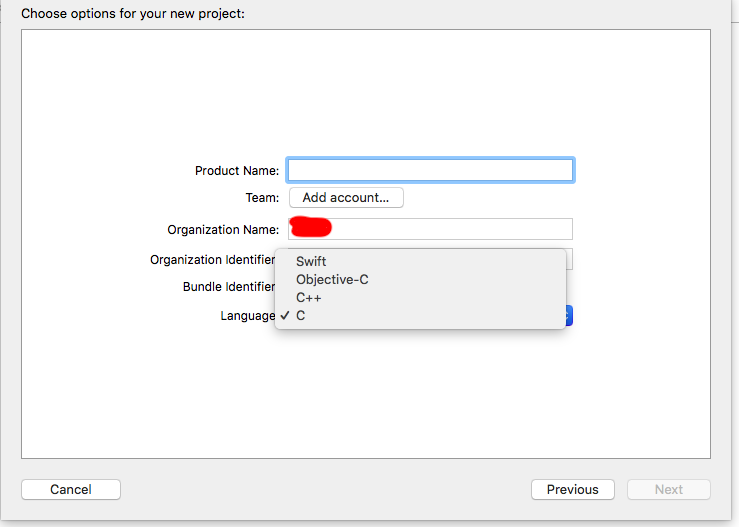Click the blue Language popup arrow
The image size is (739, 527).
[x=569, y=315]
